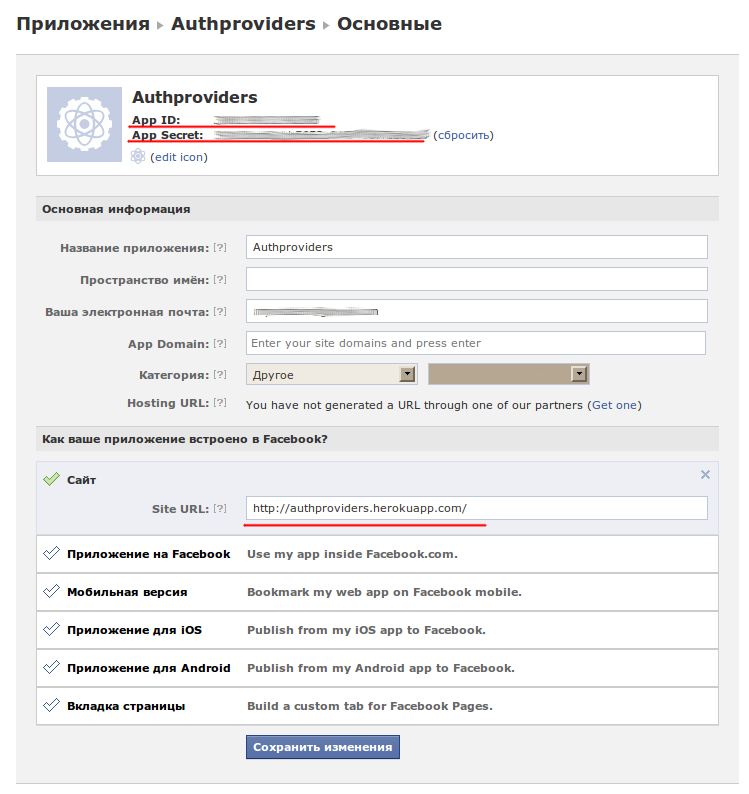Close the Сайт section with X
Image resolution: width=749 pixels, height=794 pixels.
tap(705, 475)
